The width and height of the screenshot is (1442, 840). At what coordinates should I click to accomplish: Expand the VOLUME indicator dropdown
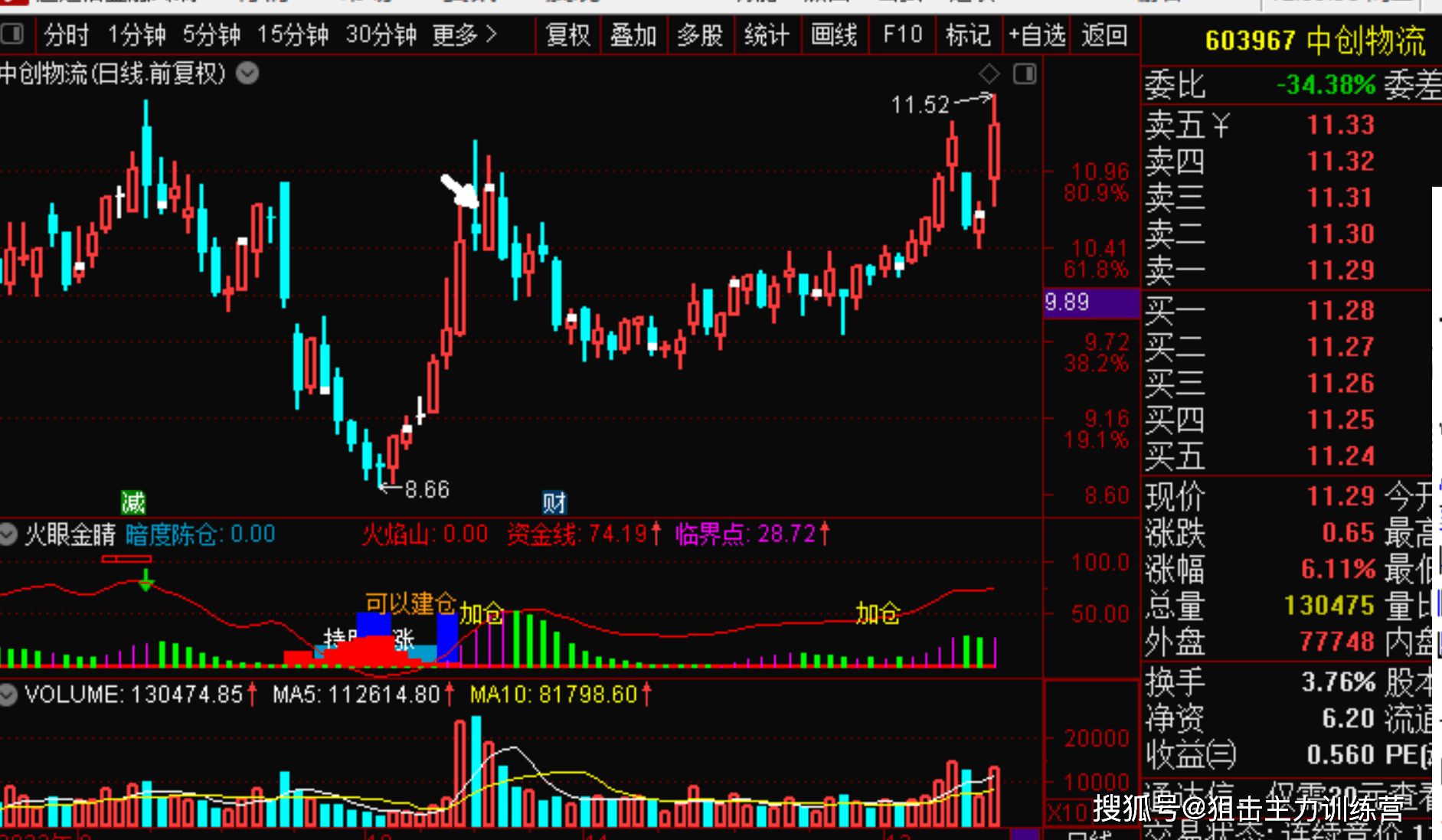pyautogui.click(x=9, y=695)
